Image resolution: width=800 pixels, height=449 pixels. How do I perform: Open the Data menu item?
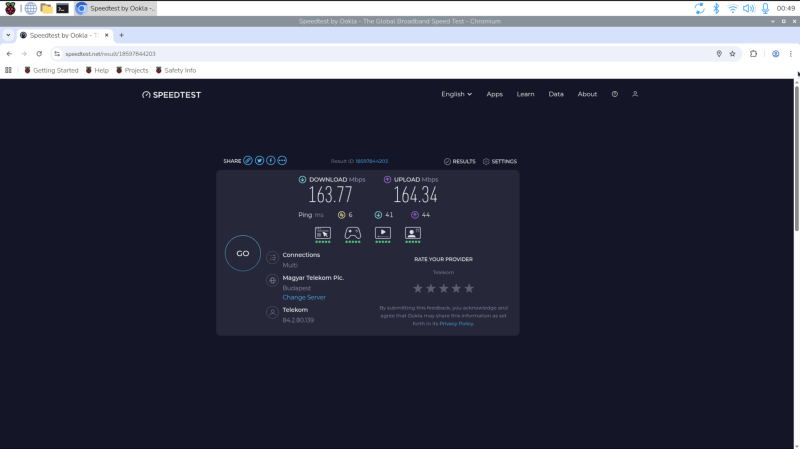click(556, 94)
